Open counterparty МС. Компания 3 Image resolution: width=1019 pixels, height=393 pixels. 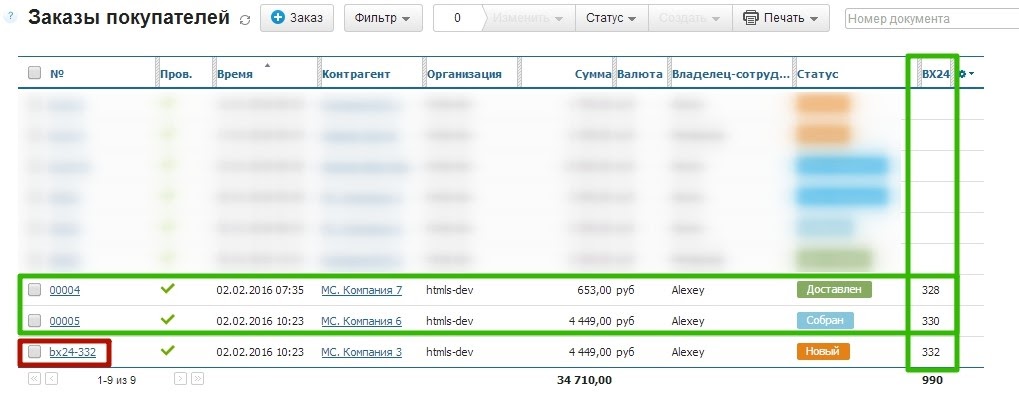tap(361, 353)
